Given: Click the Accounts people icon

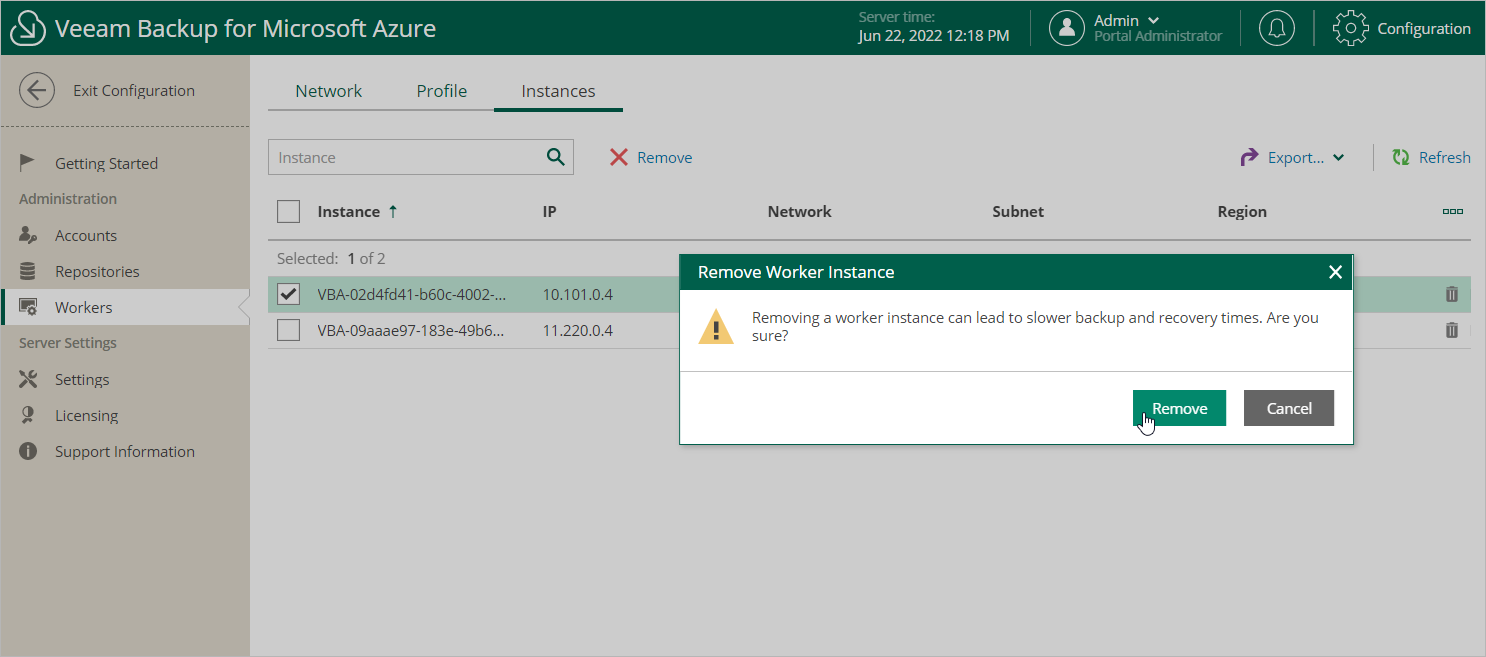Looking at the screenshot, I should pyautogui.click(x=28, y=235).
